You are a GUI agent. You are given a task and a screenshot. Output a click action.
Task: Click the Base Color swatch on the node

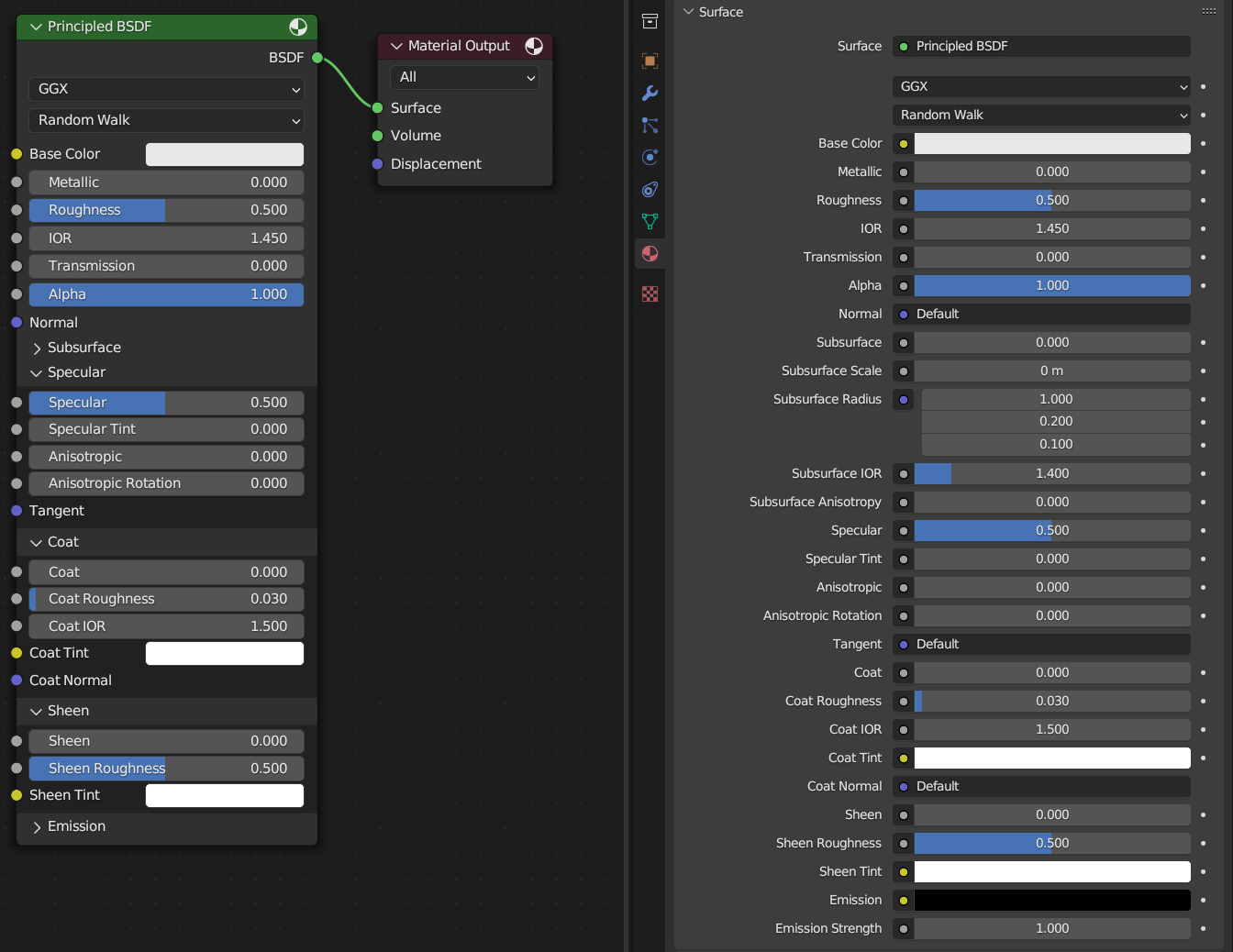pos(225,154)
